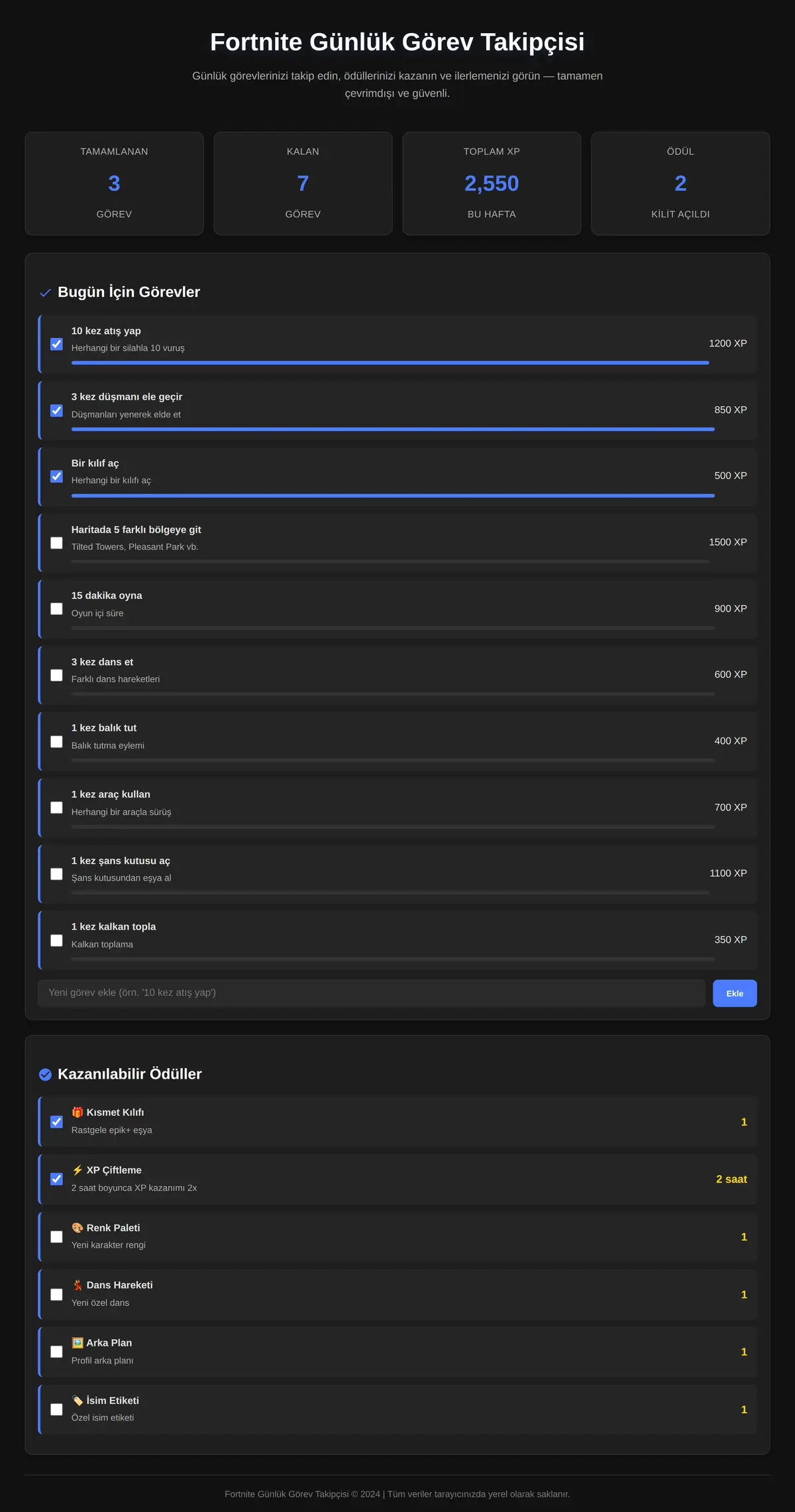Uncheck the '10 kez atış yap' task
Screen dimensions: 795x1512
click(x=56, y=344)
